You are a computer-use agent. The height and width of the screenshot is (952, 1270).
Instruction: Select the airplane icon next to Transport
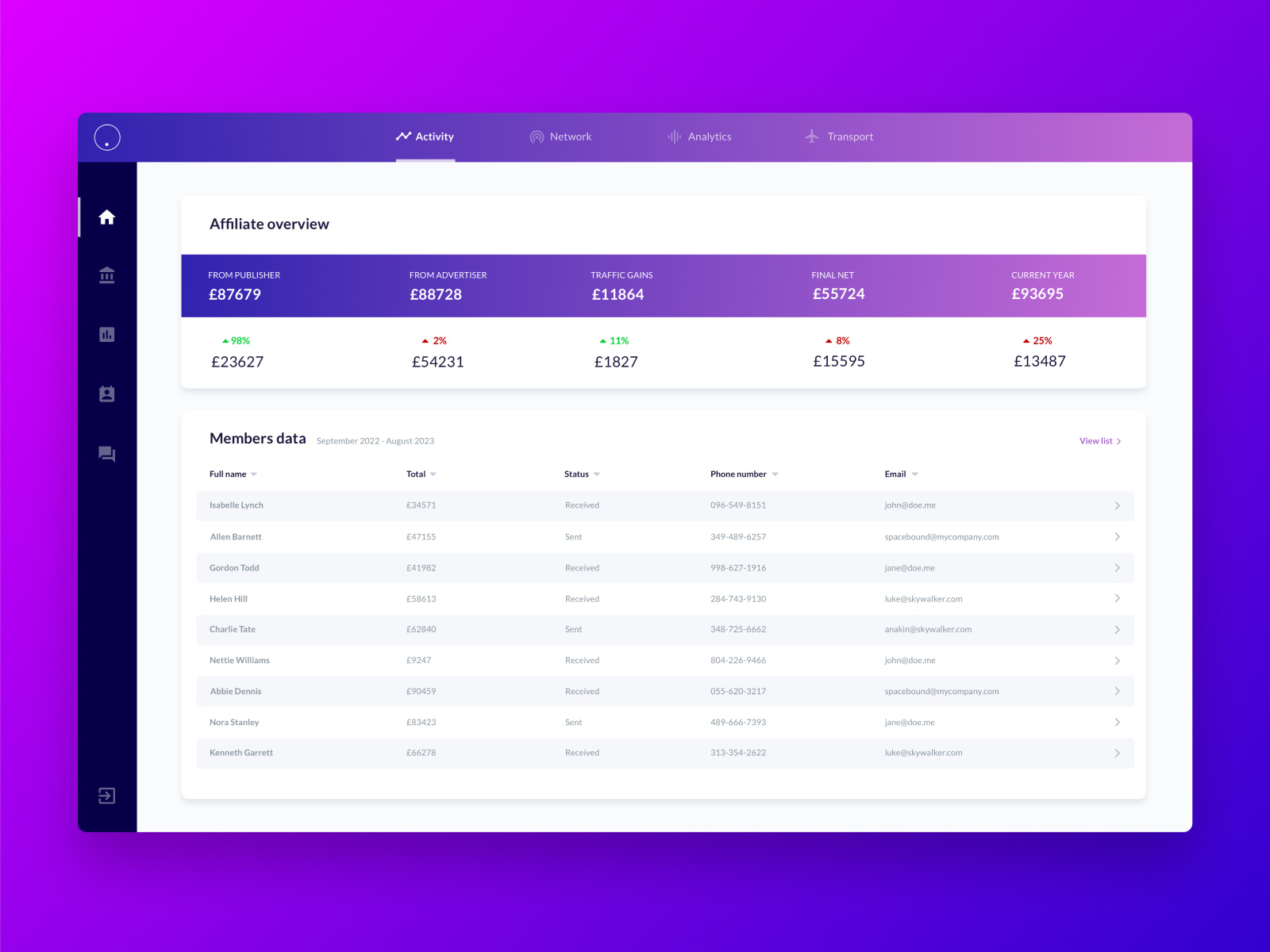tap(810, 136)
